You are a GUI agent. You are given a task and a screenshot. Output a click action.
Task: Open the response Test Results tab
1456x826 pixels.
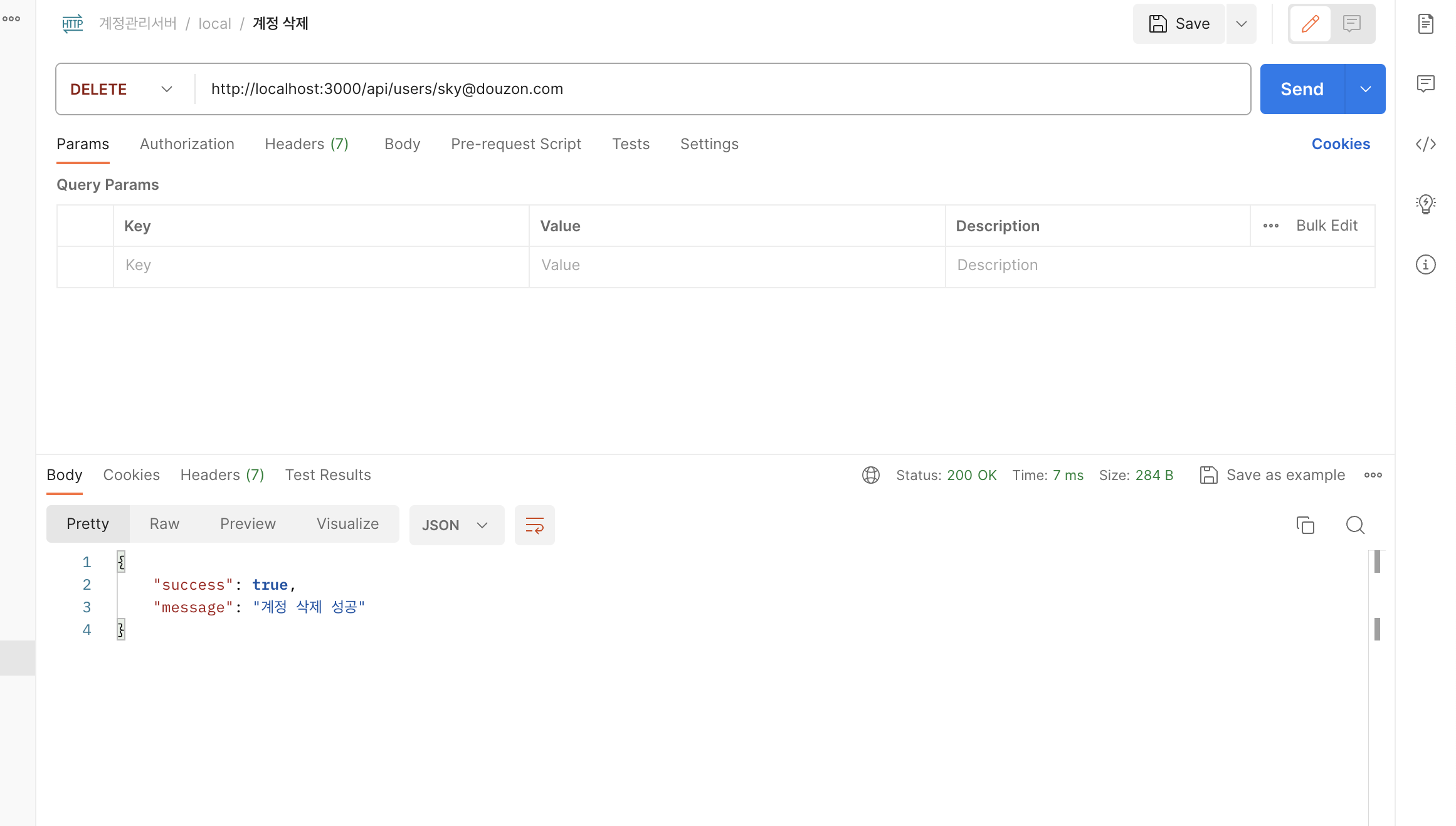coord(328,475)
